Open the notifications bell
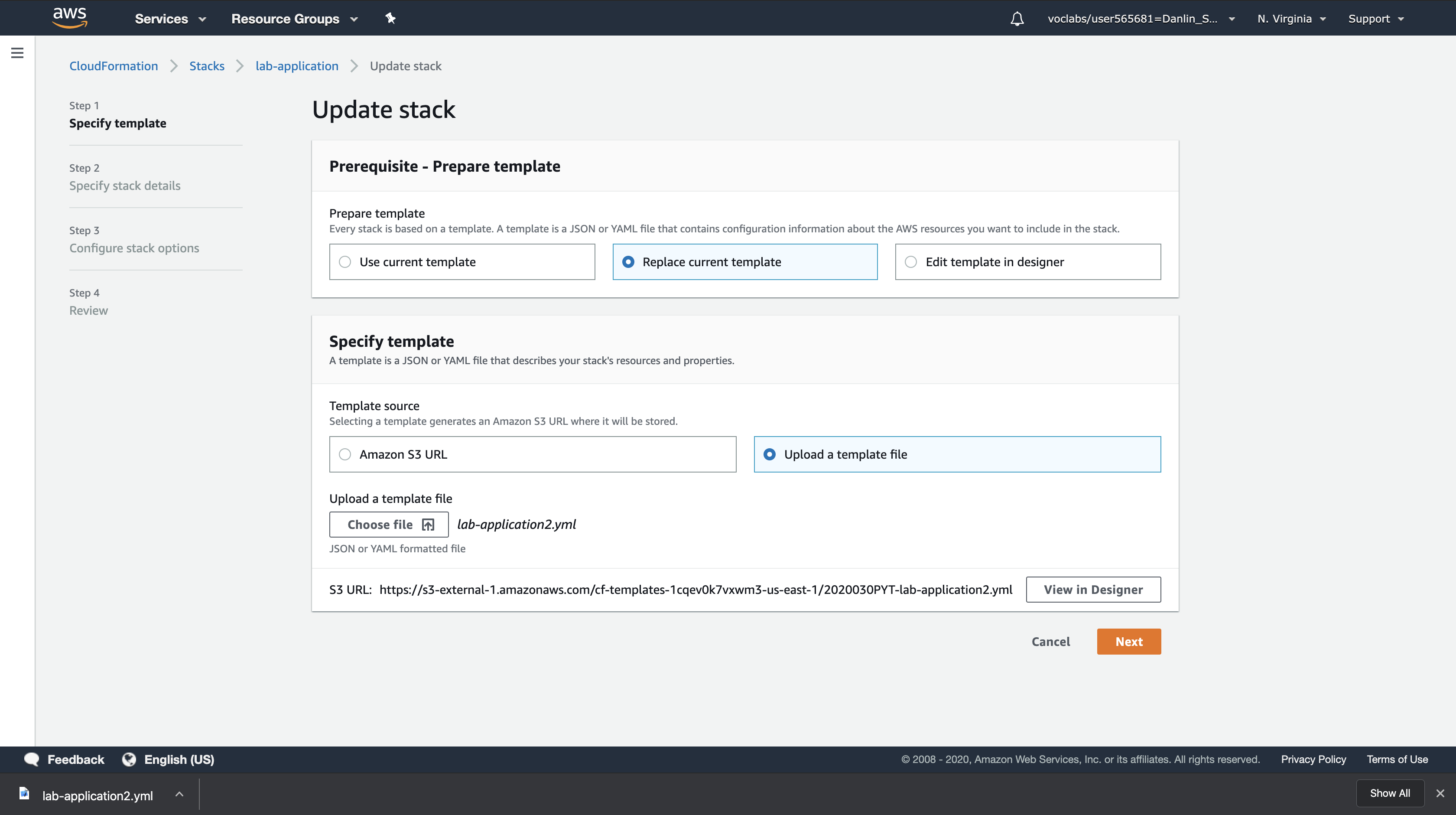 pyautogui.click(x=1017, y=19)
